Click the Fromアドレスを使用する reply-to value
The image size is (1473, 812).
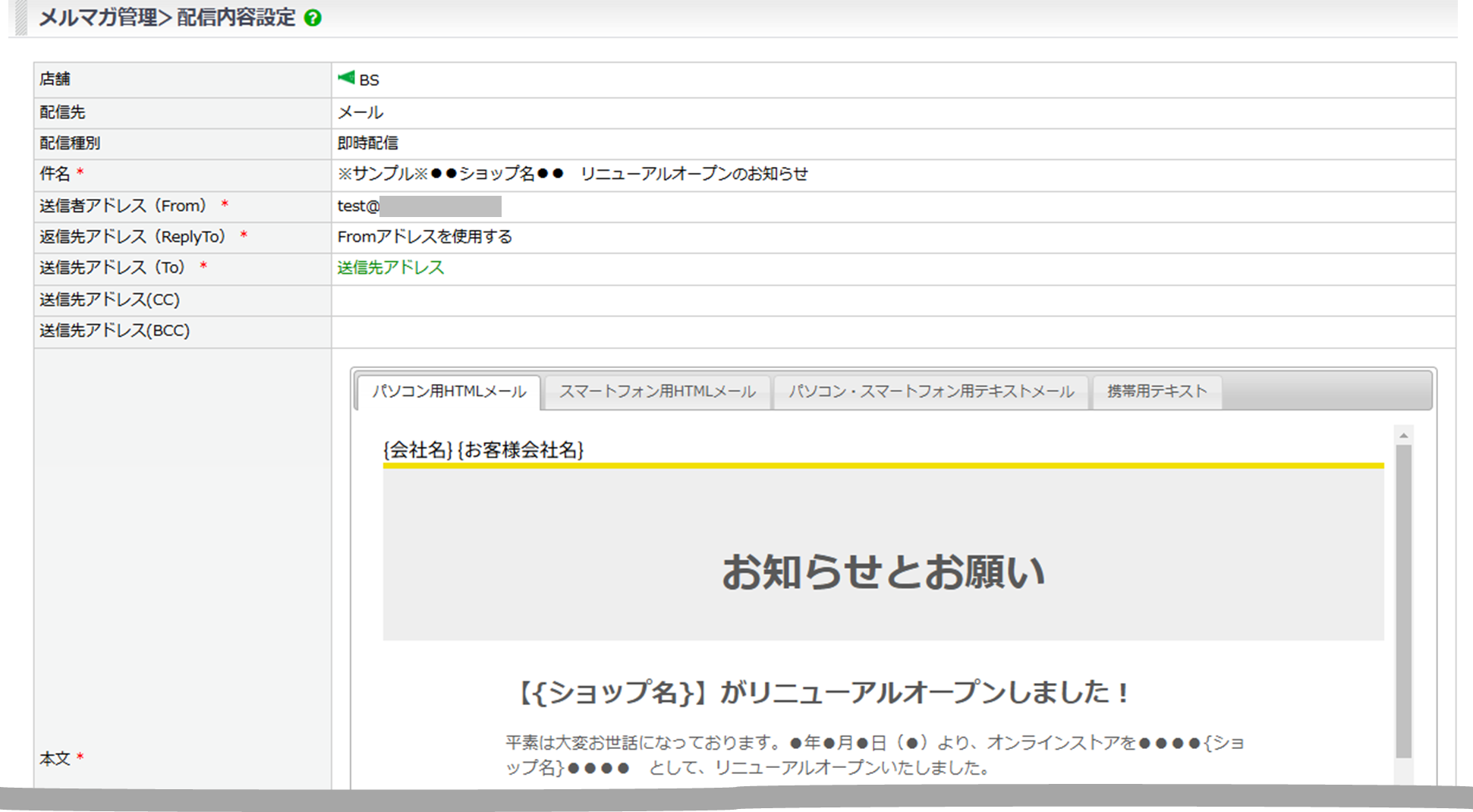(424, 237)
